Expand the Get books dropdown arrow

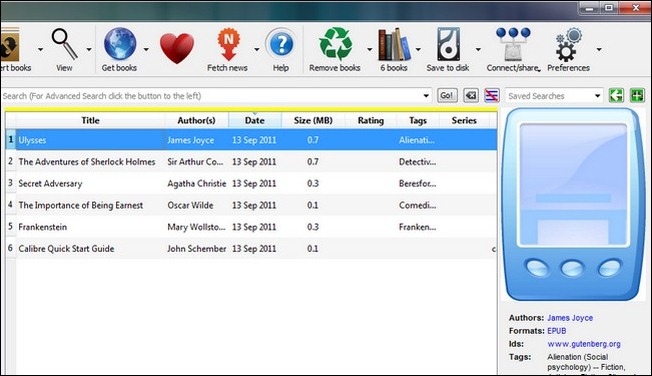(146, 49)
